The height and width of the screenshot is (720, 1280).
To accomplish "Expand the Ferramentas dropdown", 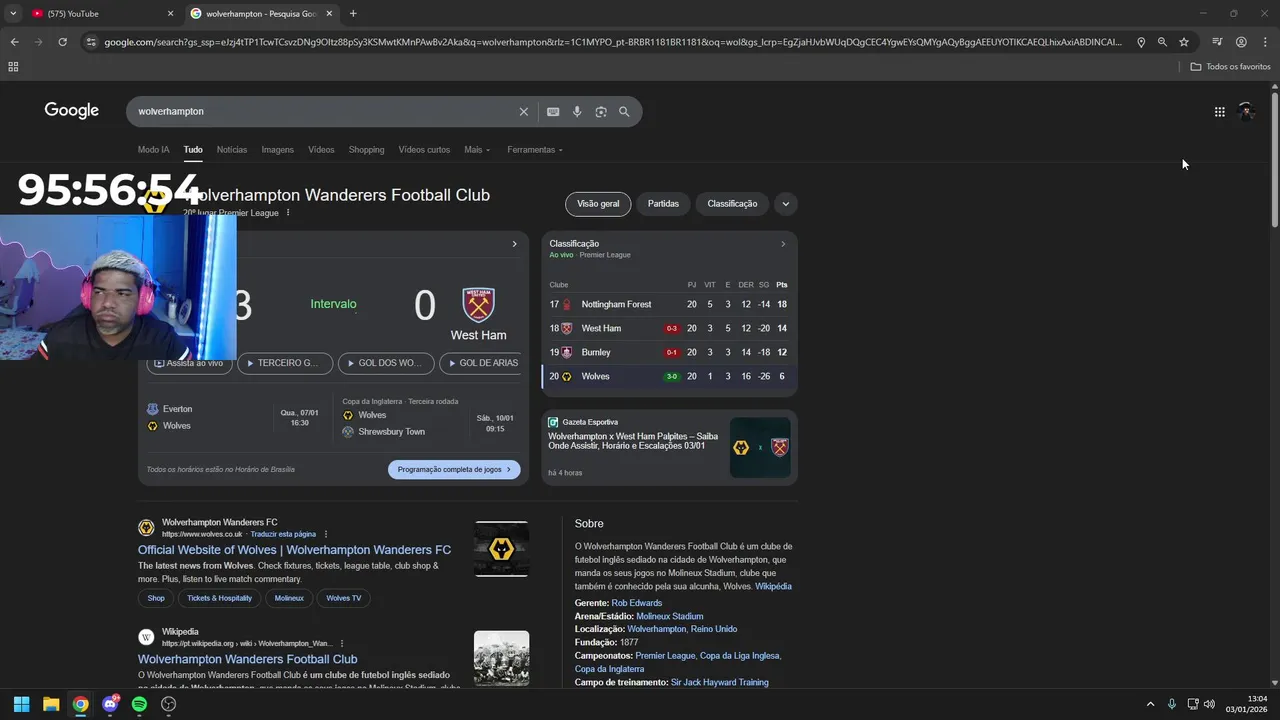I will click(x=535, y=150).
